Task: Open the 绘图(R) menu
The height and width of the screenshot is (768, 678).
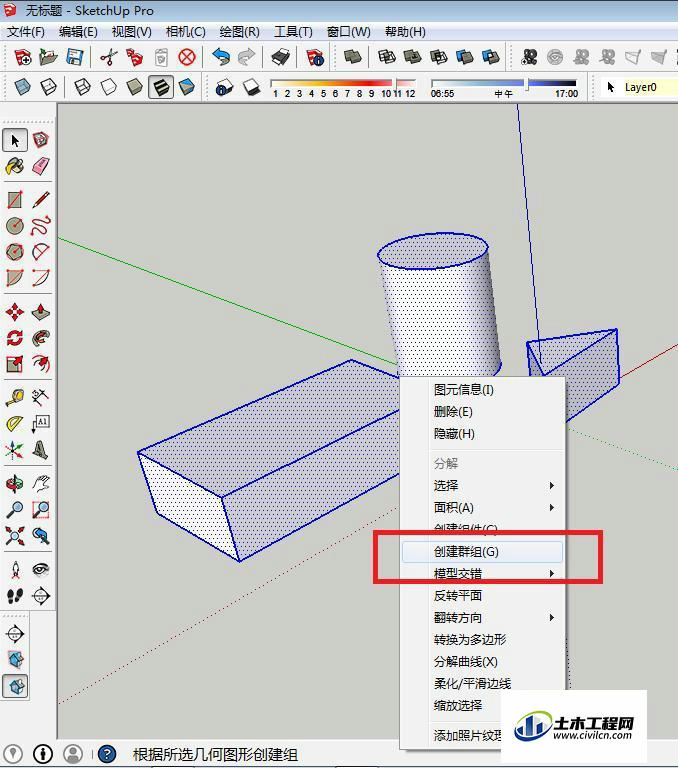Action: pos(239,32)
